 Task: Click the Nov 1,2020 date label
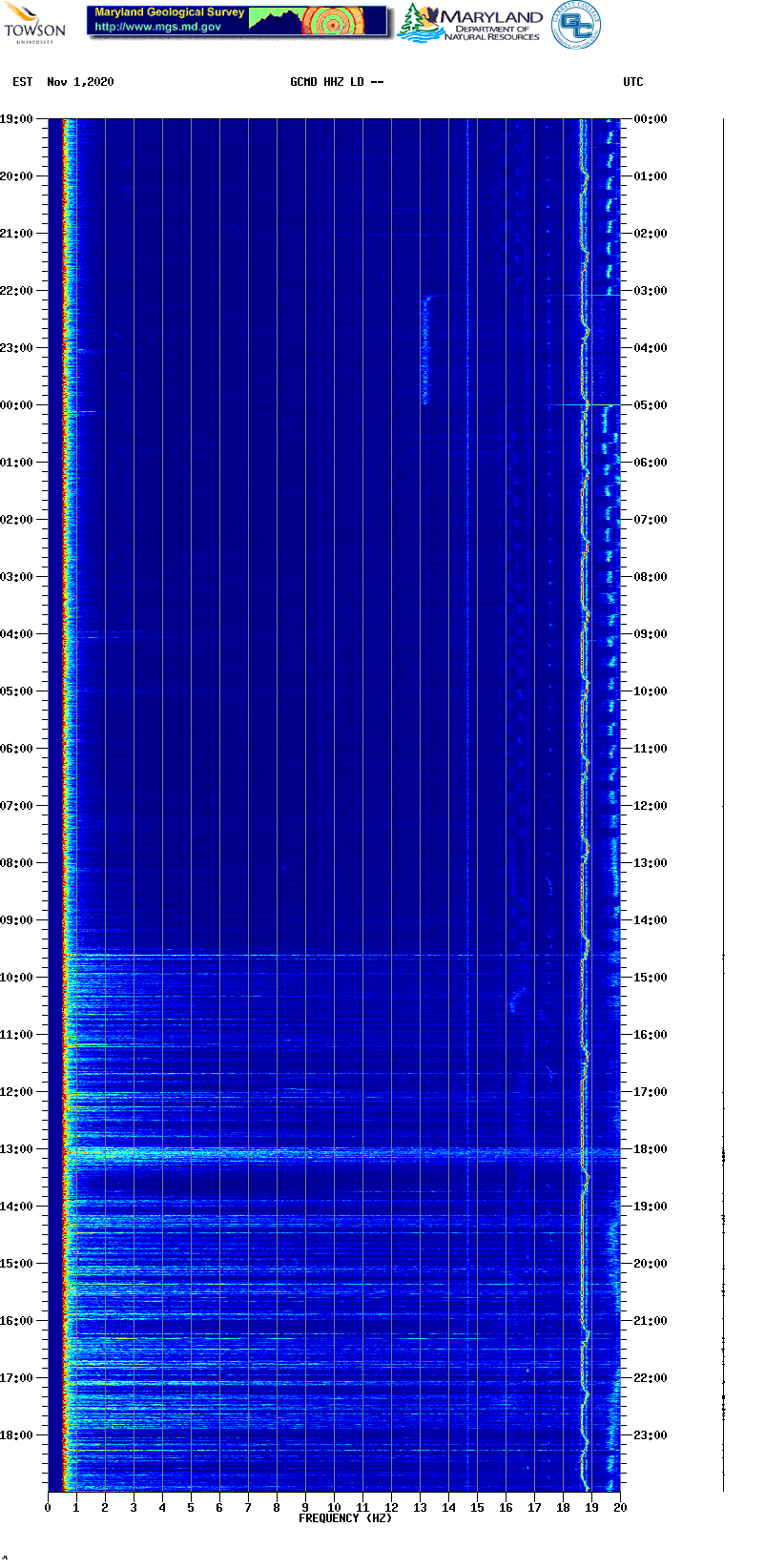[80, 82]
